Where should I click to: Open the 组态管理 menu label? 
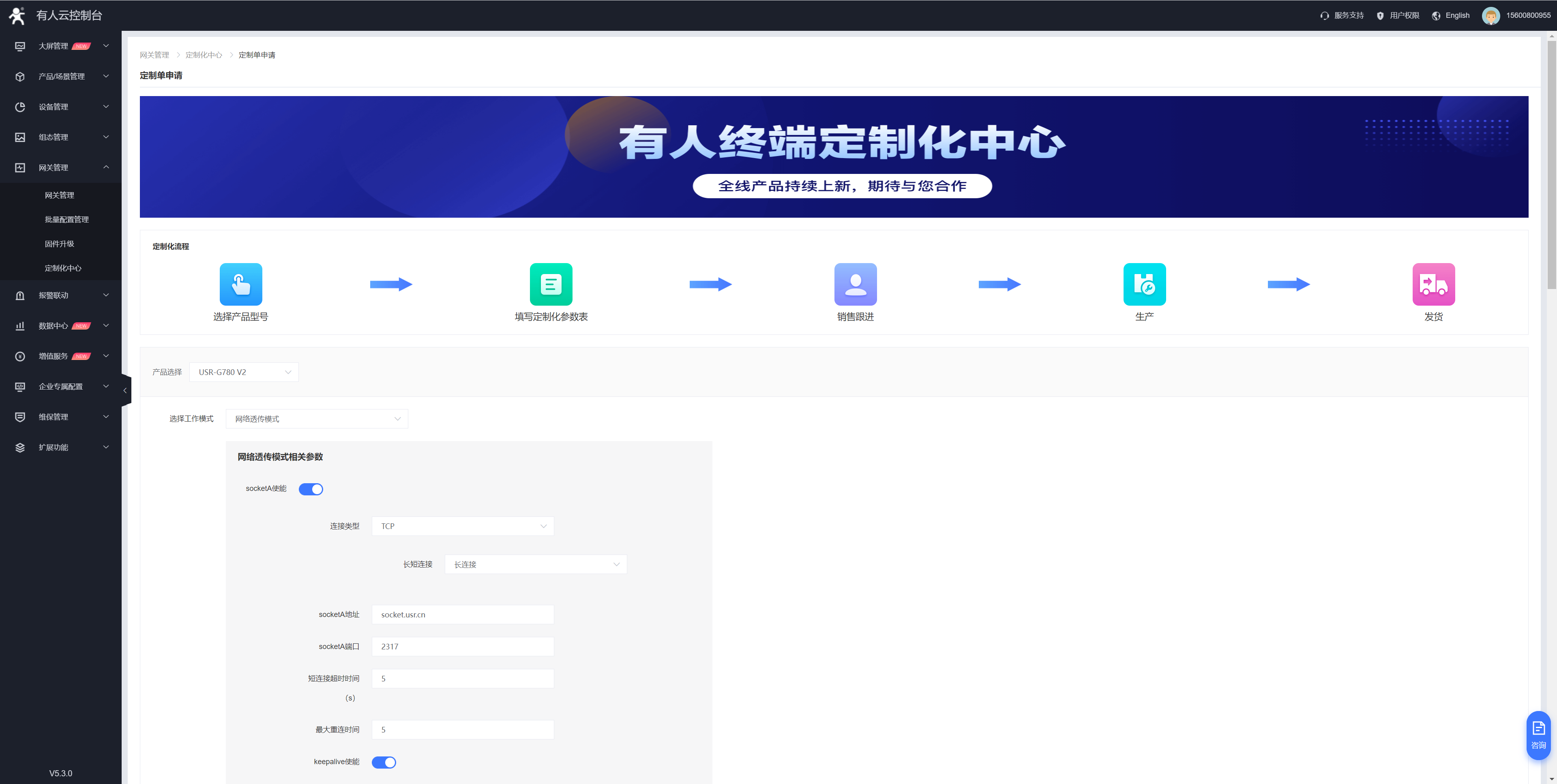(x=53, y=137)
